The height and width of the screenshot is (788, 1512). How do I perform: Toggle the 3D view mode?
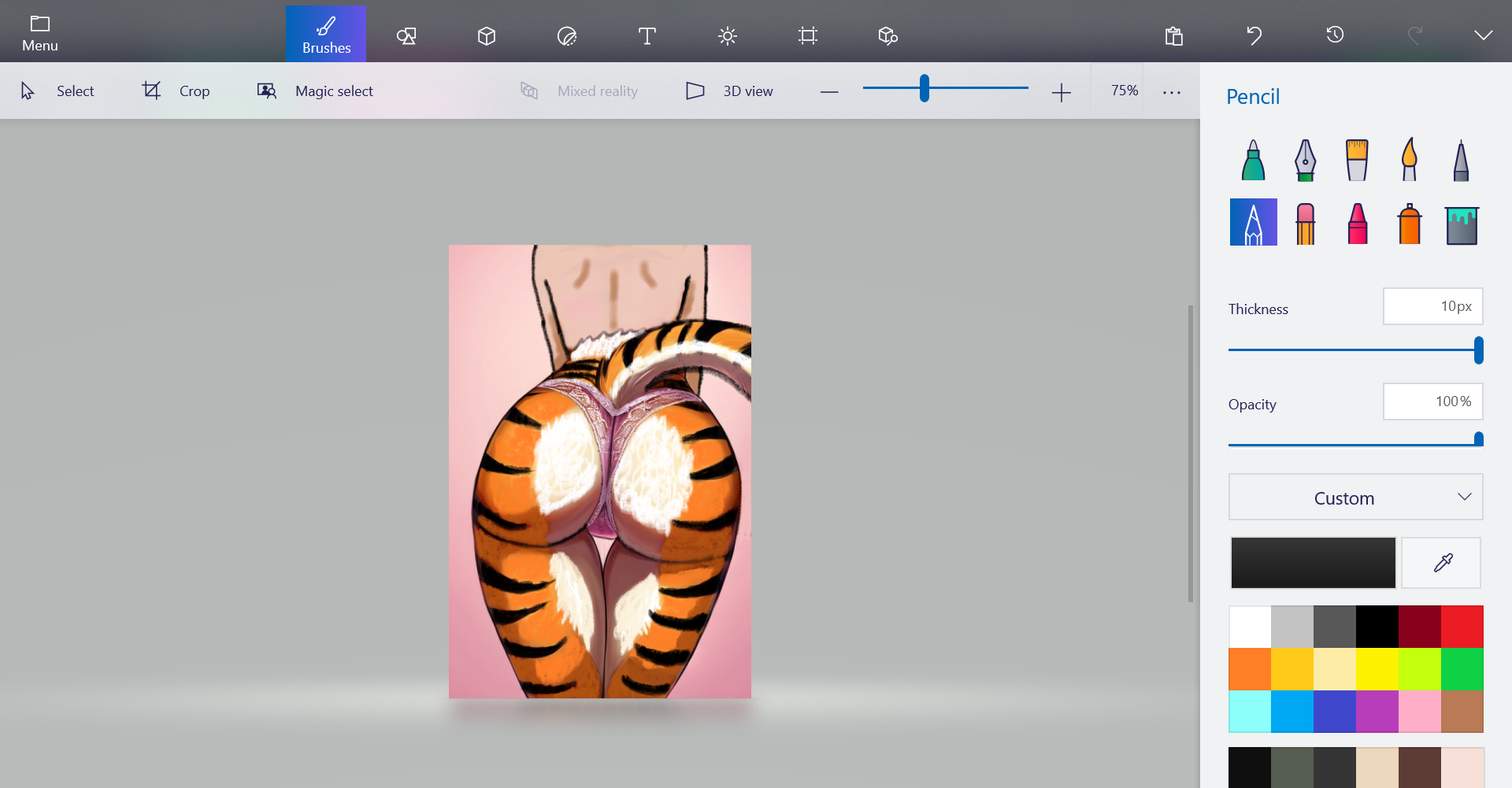[x=729, y=91]
